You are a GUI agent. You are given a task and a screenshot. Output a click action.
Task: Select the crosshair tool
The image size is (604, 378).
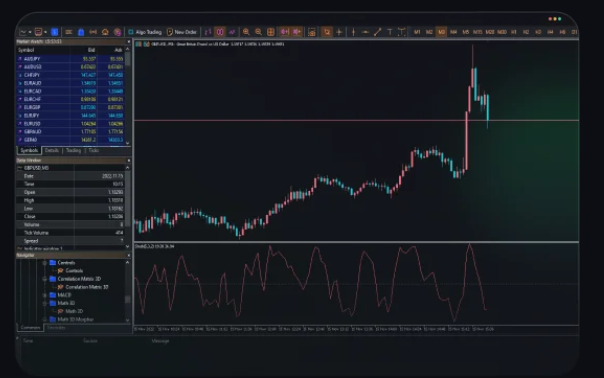[339, 32]
